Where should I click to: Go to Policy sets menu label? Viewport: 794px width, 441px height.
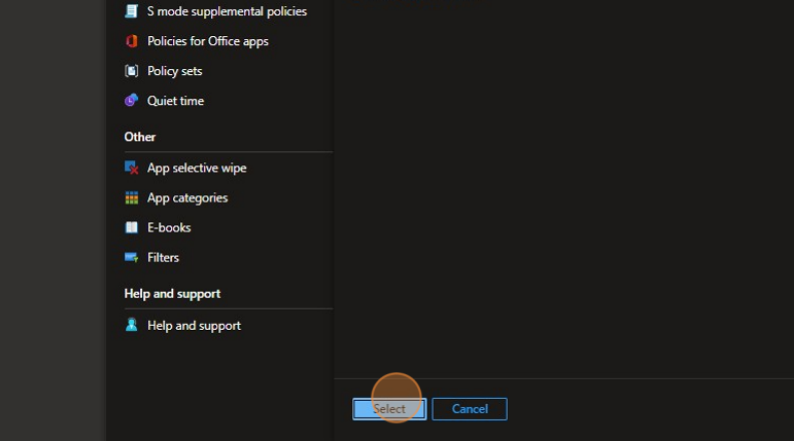[x=174, y=71]
